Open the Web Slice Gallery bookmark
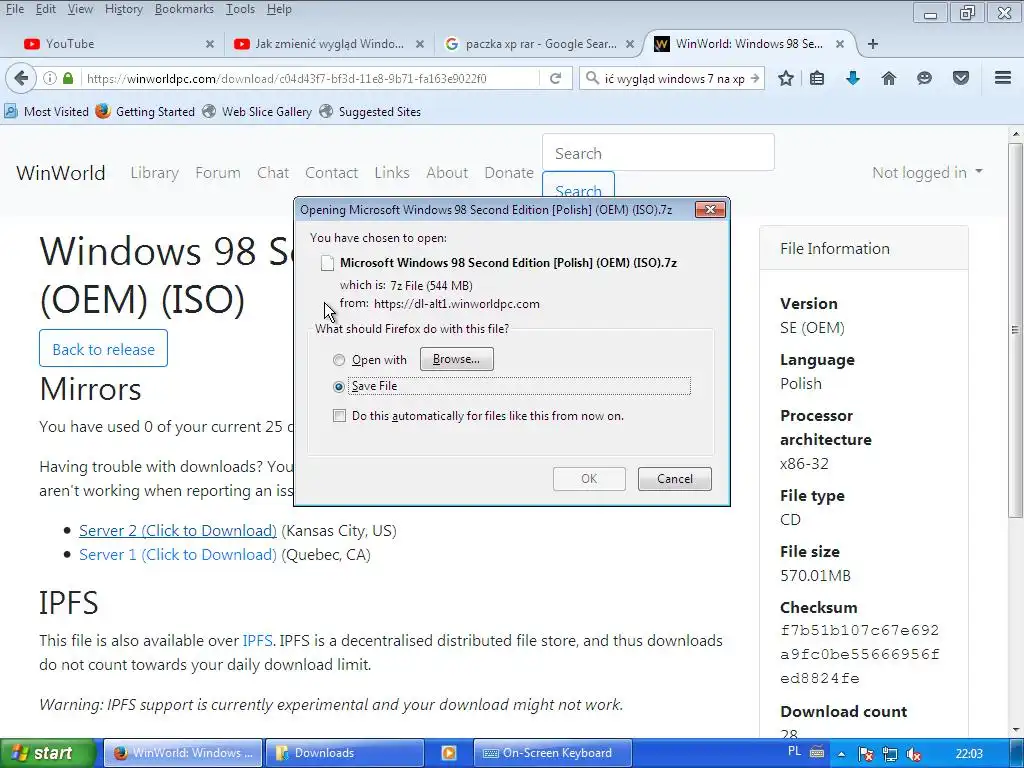This screenshot has width=1024, height=768. pos(257,112)
